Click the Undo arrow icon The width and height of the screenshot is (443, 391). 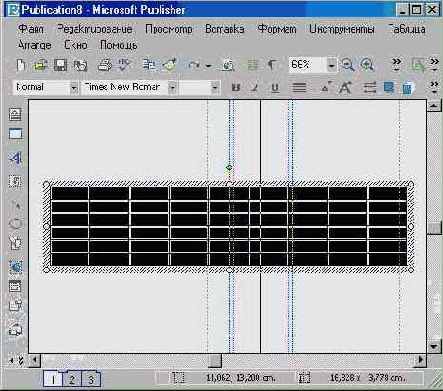(193, 65)
